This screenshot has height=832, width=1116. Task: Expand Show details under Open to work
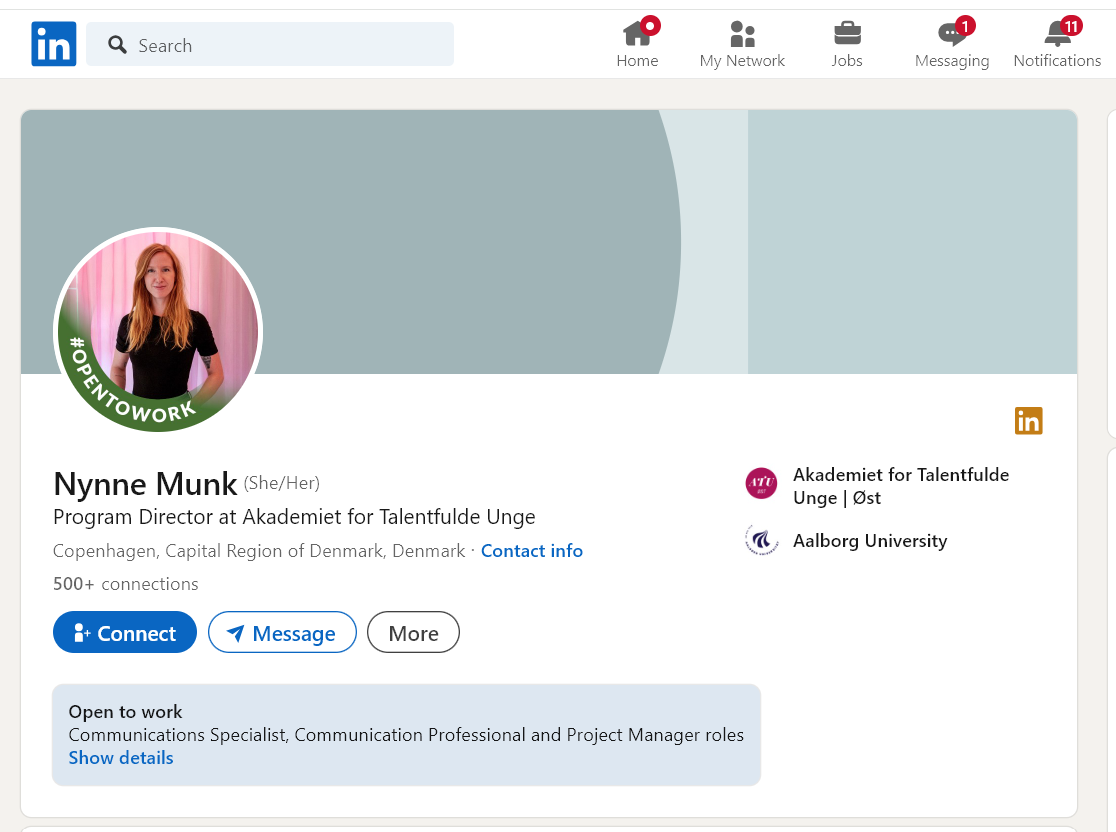pos(121,758)
